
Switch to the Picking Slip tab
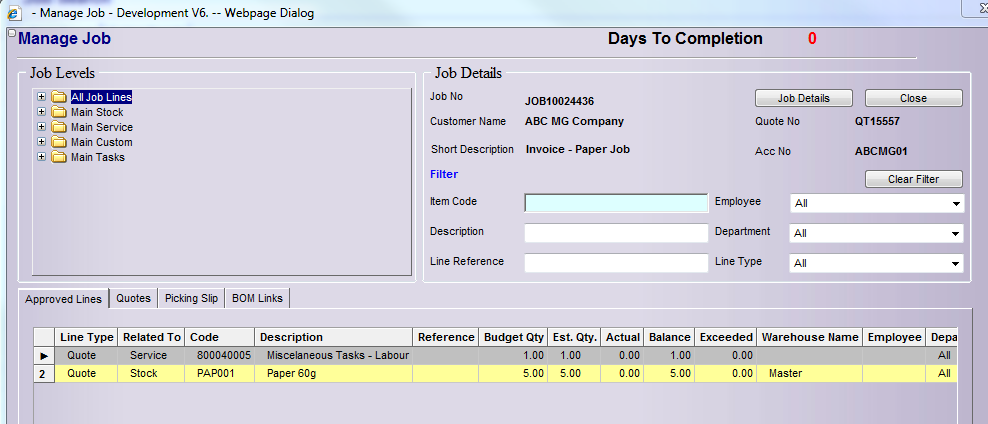click(191, 298)
